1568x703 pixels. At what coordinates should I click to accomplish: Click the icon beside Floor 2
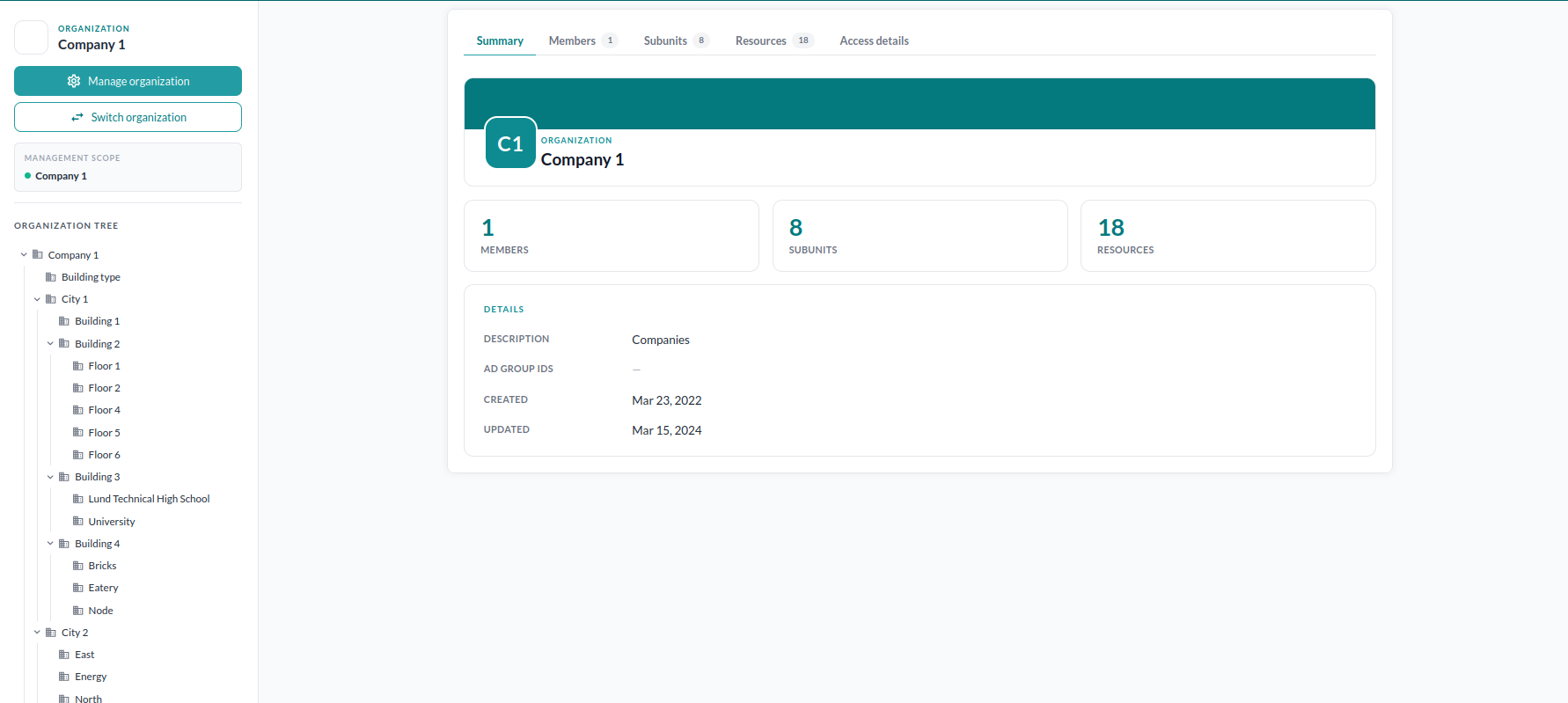[78, 388]
